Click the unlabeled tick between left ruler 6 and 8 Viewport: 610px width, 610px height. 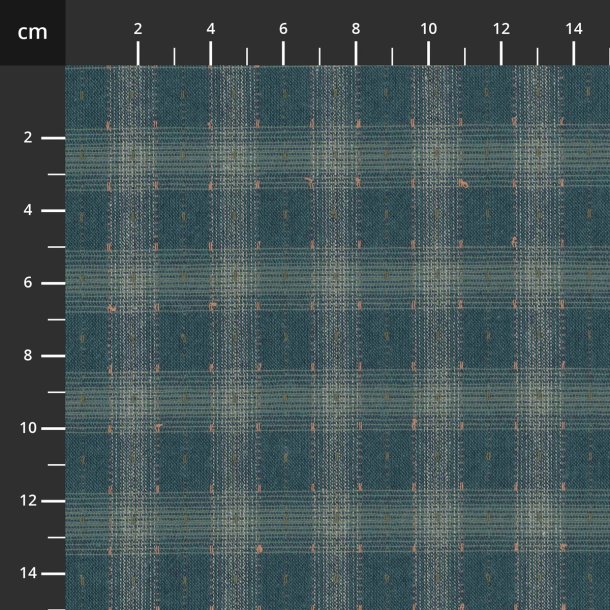[56, 319]
